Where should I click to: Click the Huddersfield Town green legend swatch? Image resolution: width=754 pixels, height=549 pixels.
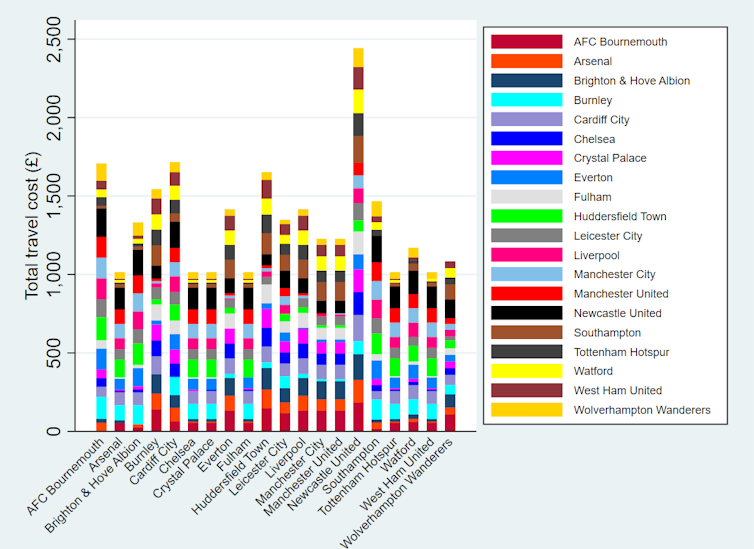tap(527, 216)
